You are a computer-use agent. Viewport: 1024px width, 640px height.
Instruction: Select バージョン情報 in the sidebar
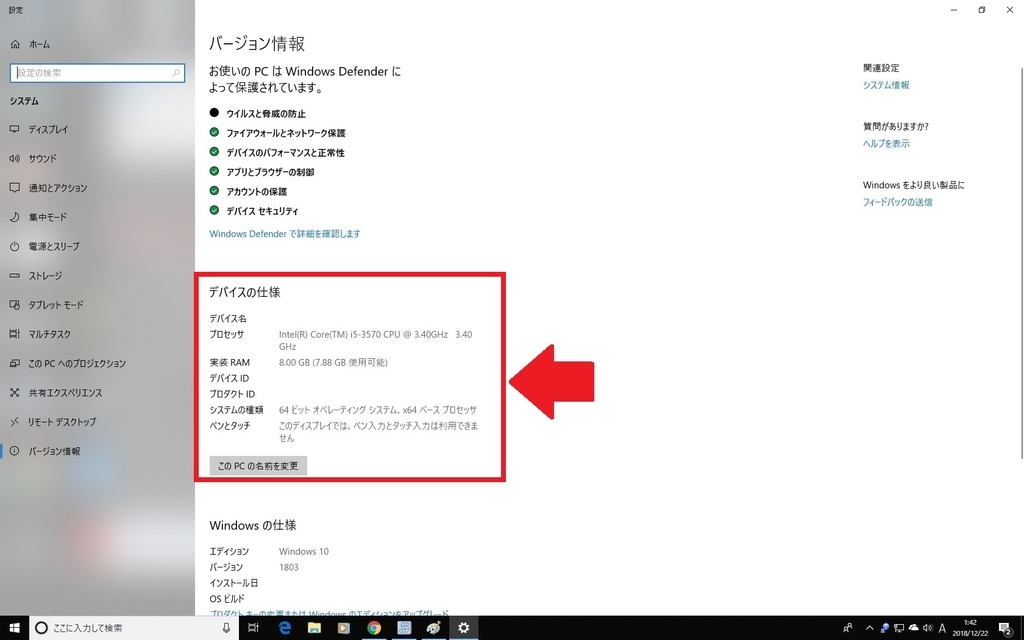(54, 451)
